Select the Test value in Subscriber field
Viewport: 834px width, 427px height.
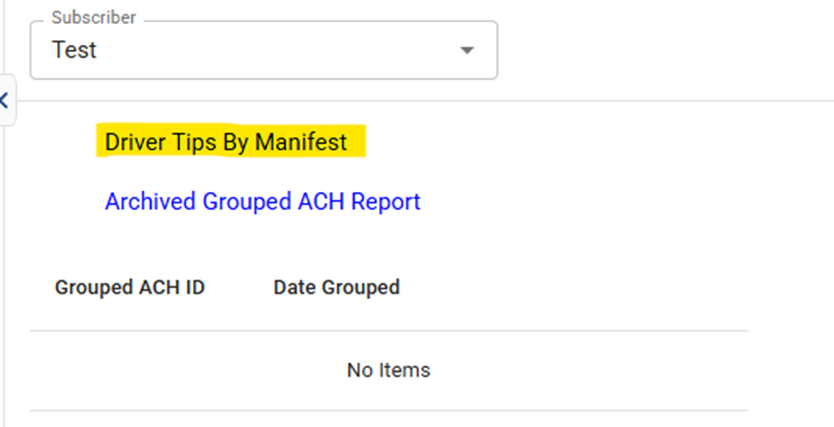75,50
